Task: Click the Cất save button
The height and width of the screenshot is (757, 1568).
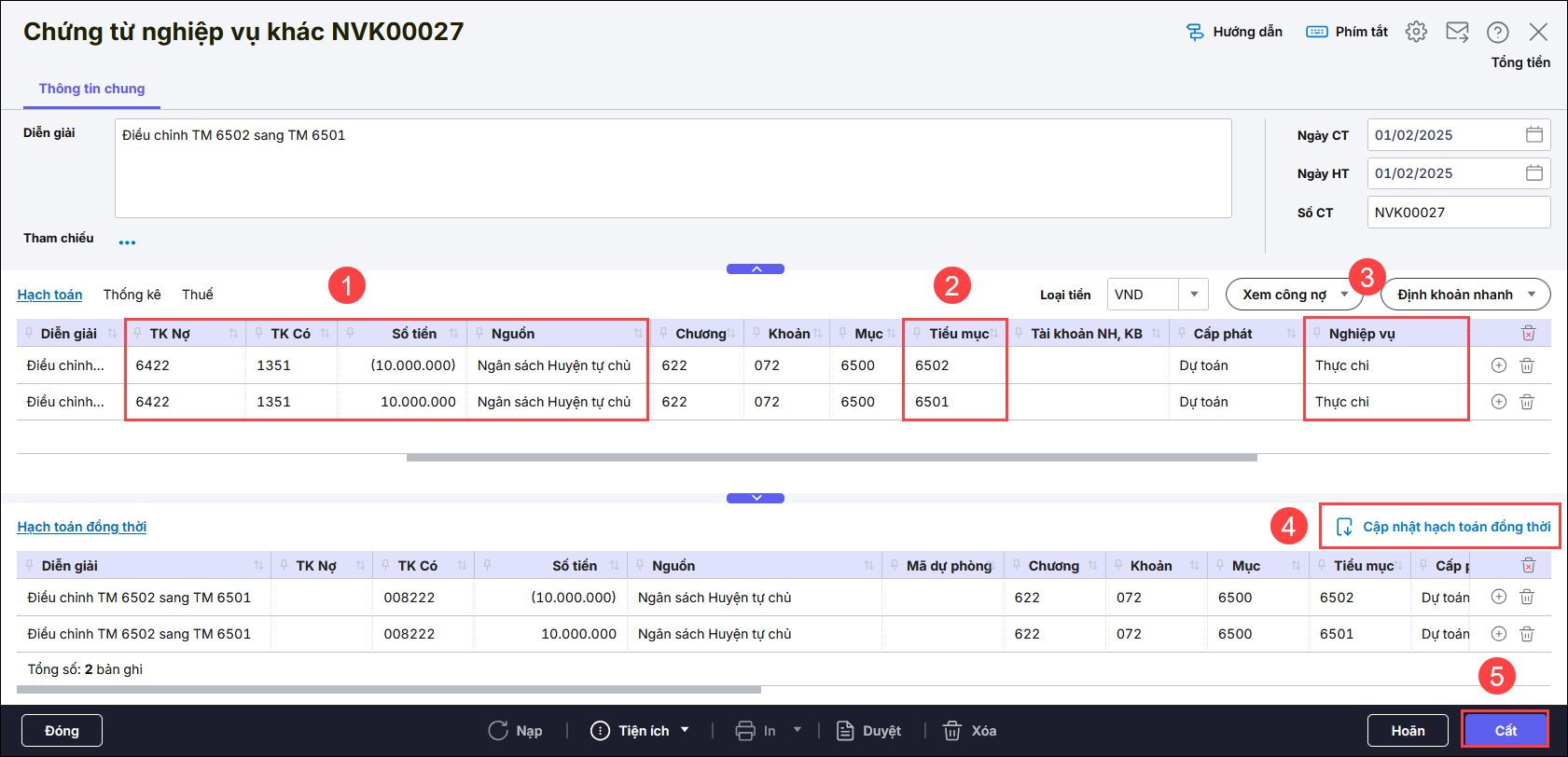Action: click(x=1505, y=731)
